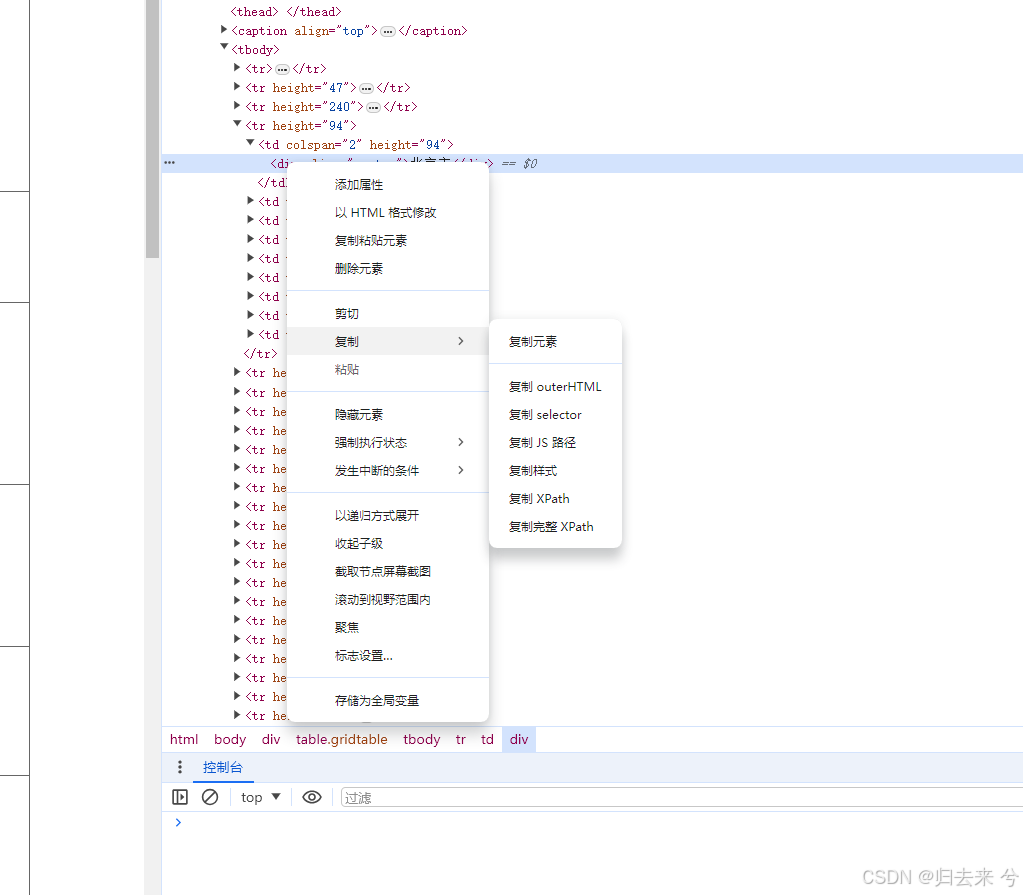The width and height of the screenshot is (1023, 895).
Task: Open the drawer three-dot menu beside 控制台
Action: tap(180, 767)
